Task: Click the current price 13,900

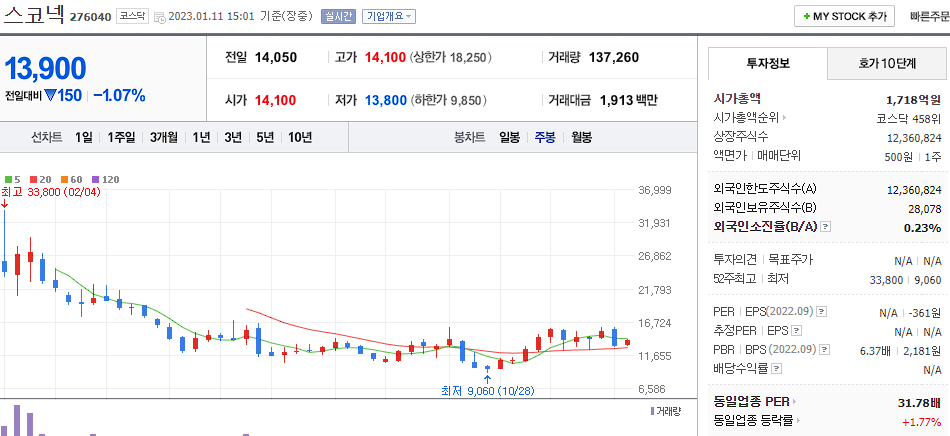Action: coord(45,68)
